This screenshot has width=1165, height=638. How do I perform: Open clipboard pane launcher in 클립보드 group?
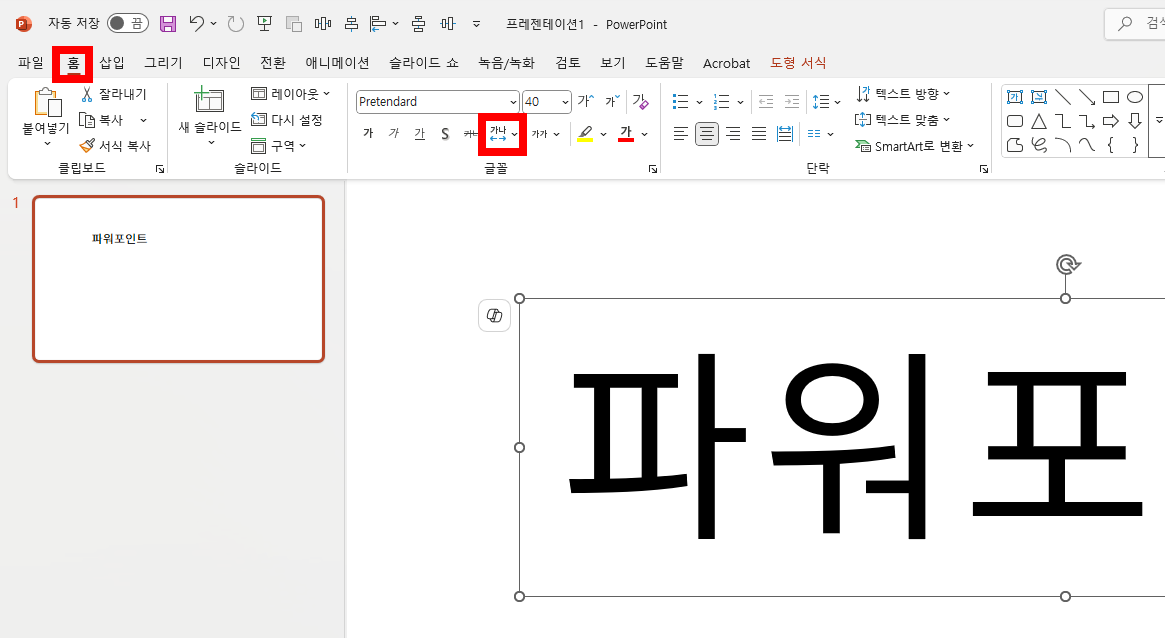click(x=160, y=169)
